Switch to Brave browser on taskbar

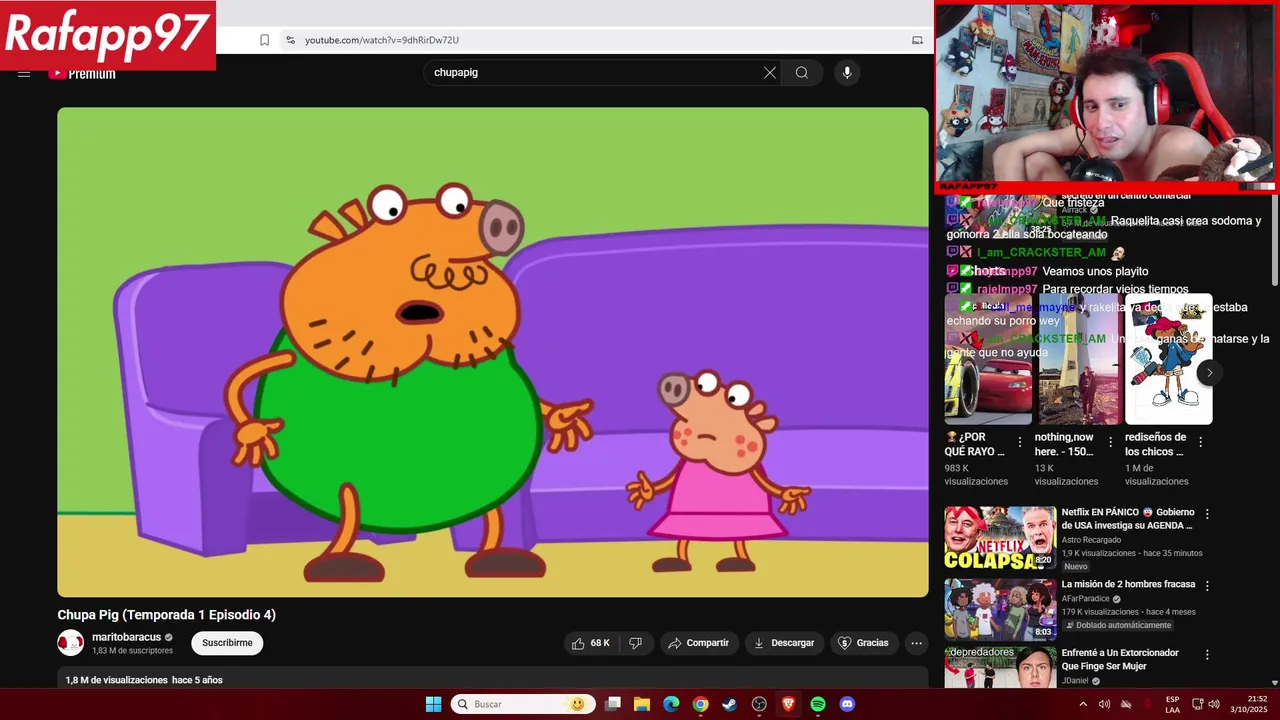tap(788, 704)
